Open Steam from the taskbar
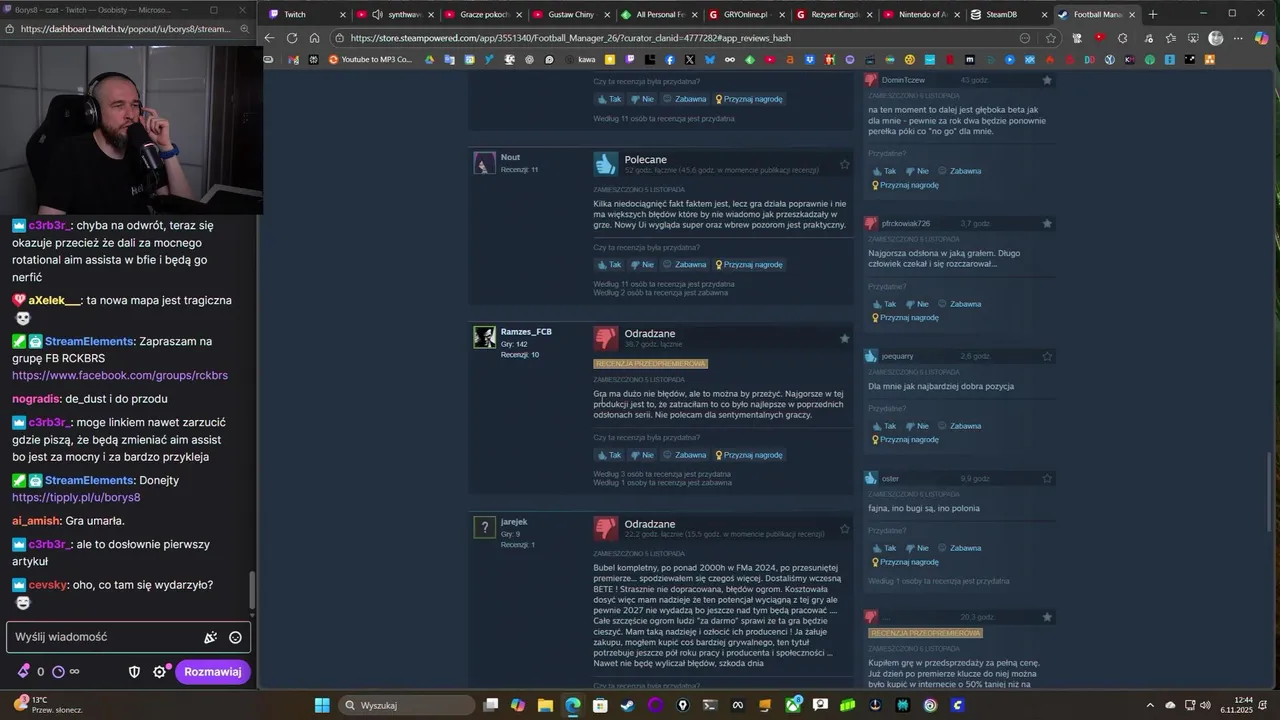This screenshot has width=1280, height=720. (x=627, y=705)
